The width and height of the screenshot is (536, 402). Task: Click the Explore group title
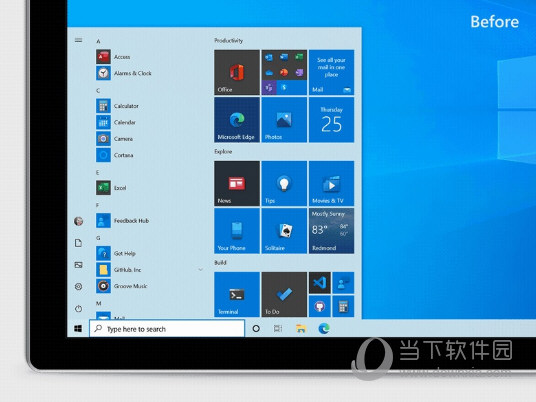pos(223,151)
